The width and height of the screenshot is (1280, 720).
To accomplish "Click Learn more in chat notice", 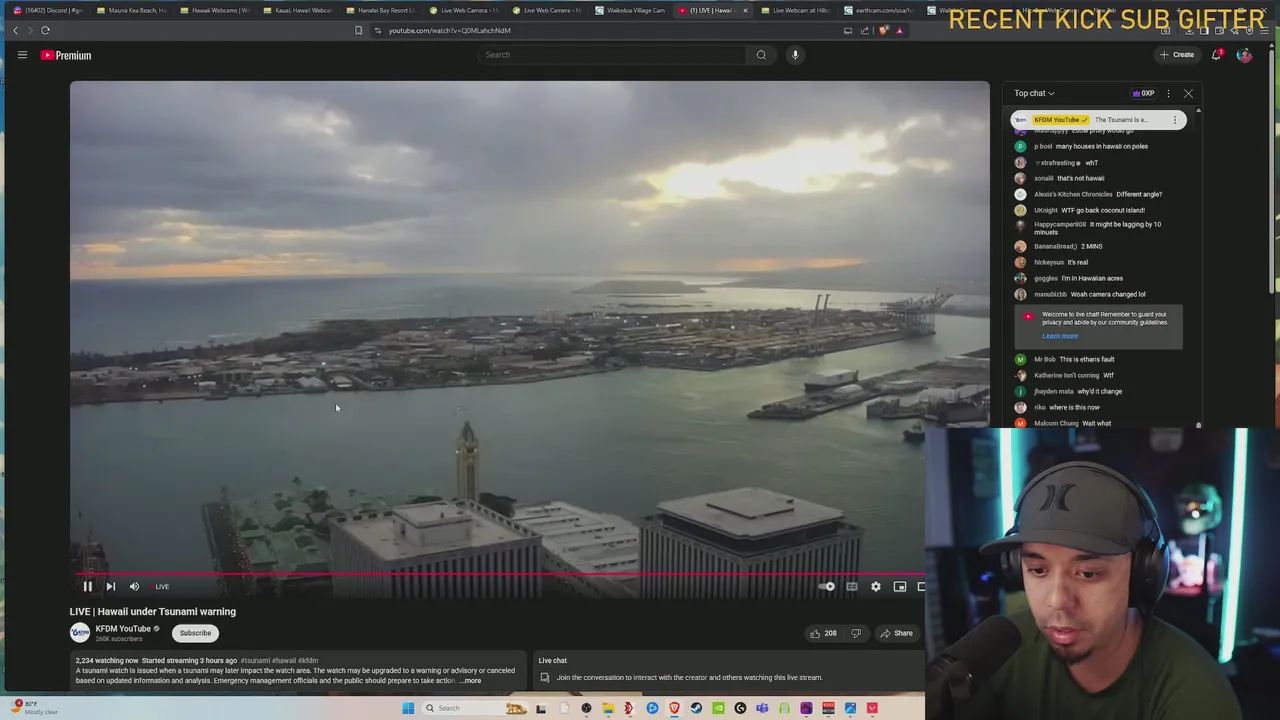I will [x=1060, y=336].
